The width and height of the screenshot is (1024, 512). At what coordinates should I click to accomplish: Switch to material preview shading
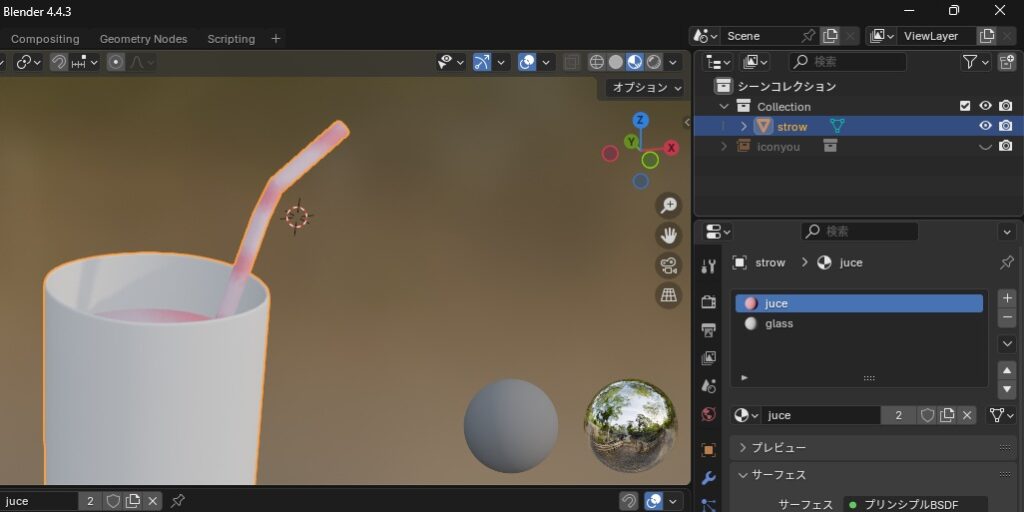coord(635,62)
